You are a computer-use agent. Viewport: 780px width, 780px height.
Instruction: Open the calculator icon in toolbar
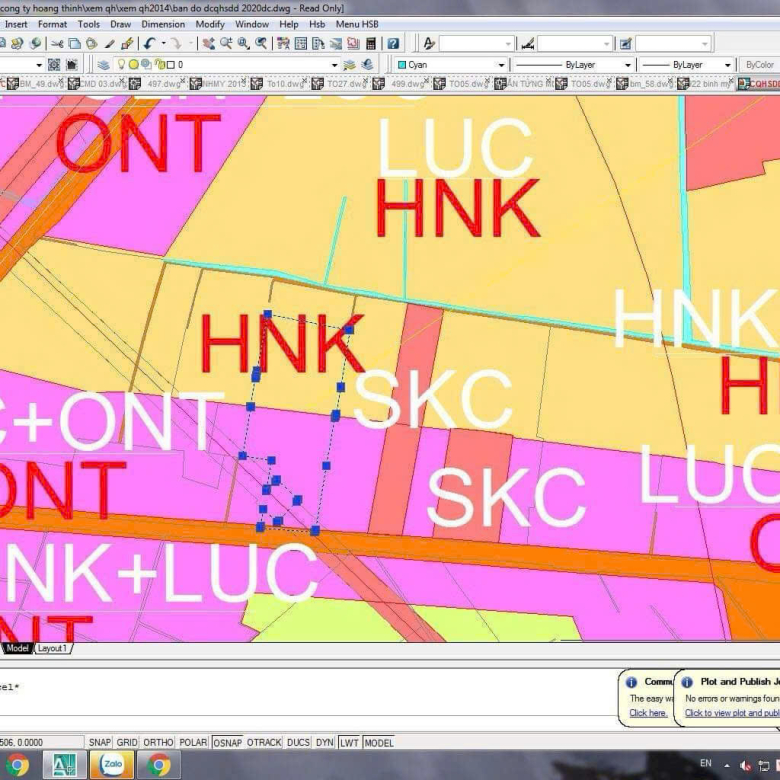tap(371, 44)
